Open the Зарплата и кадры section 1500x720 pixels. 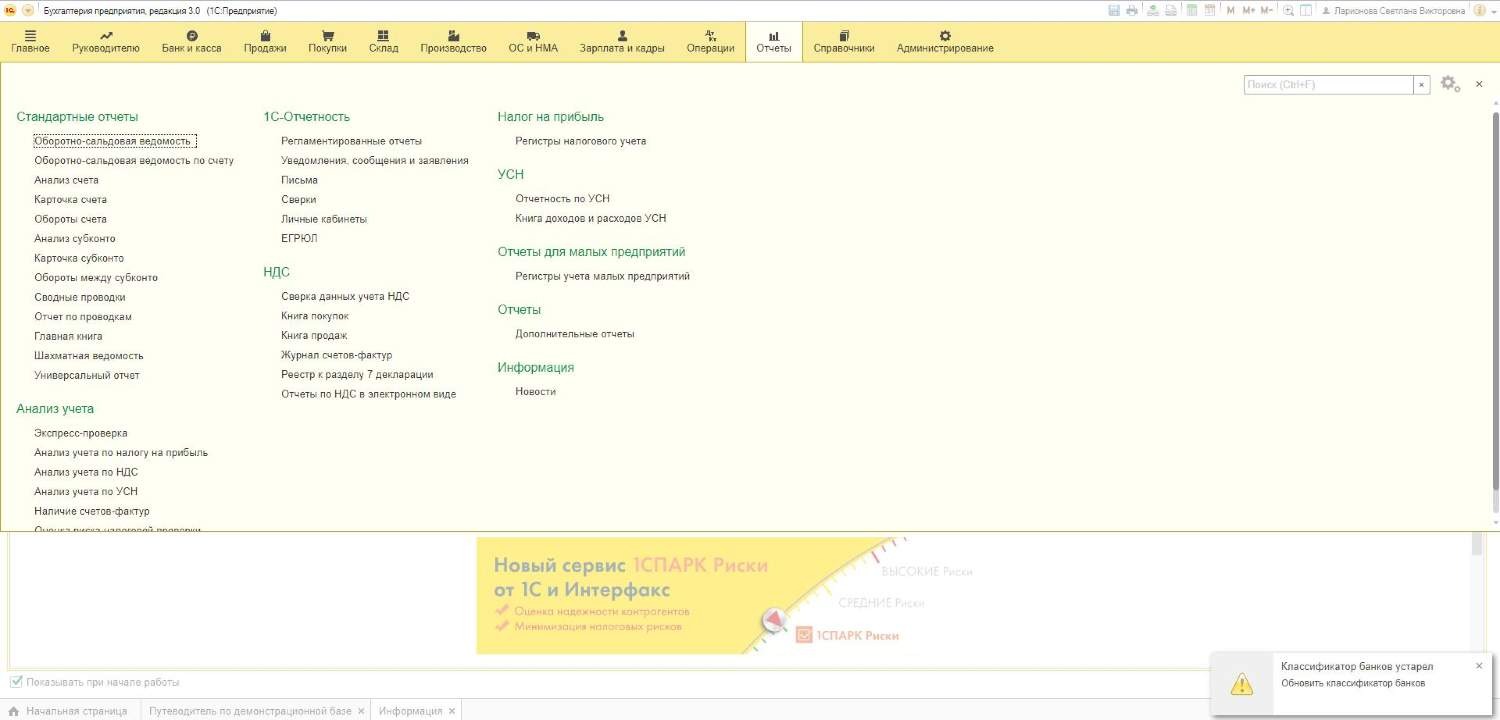click(622, 42)
